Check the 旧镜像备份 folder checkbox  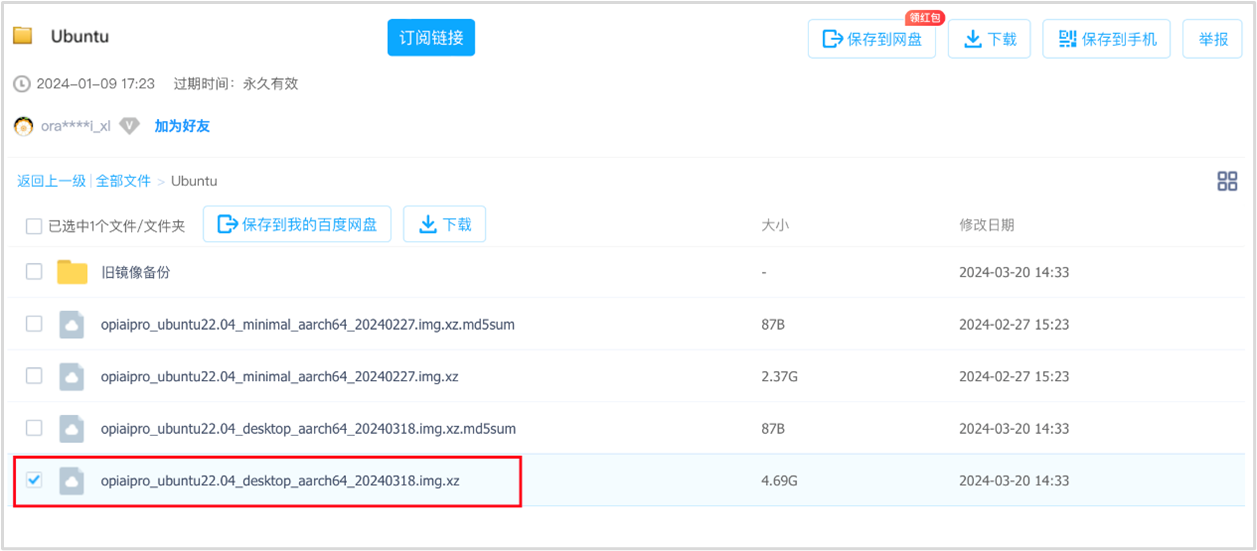coord(34,272)
